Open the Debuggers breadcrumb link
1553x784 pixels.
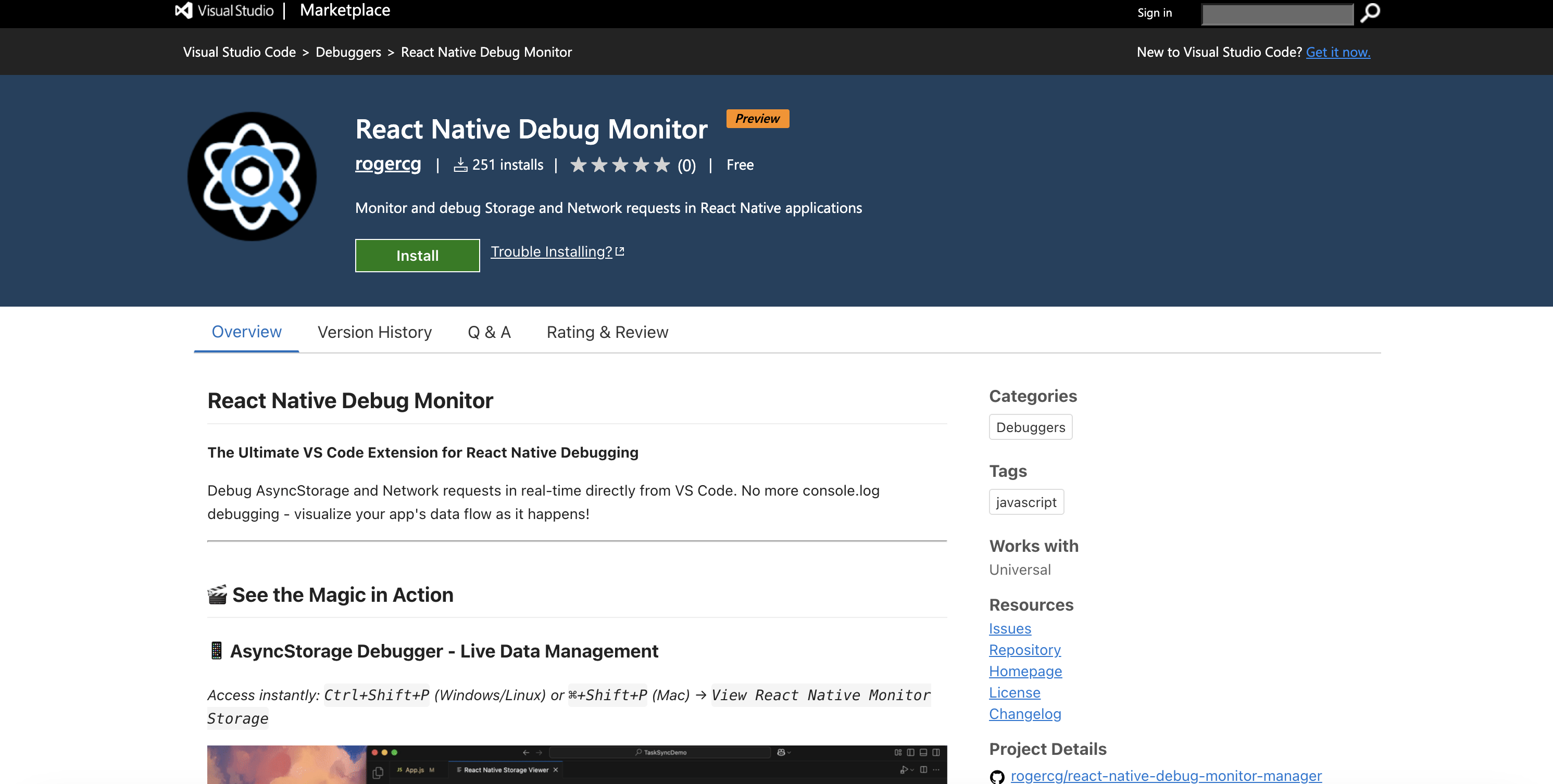click(x=348, y=52)
